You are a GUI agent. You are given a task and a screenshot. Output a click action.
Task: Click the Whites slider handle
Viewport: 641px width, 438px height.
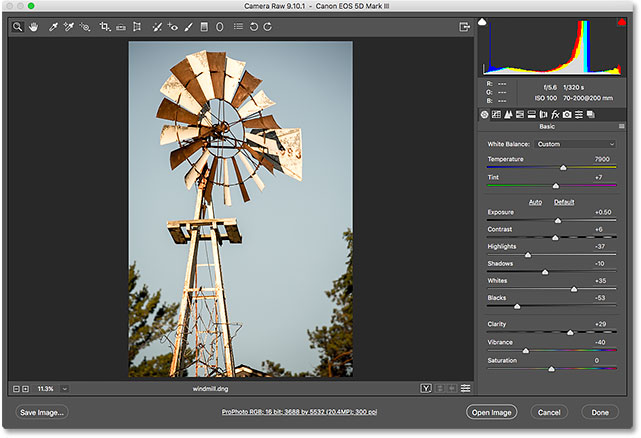[x=574, y=289]
